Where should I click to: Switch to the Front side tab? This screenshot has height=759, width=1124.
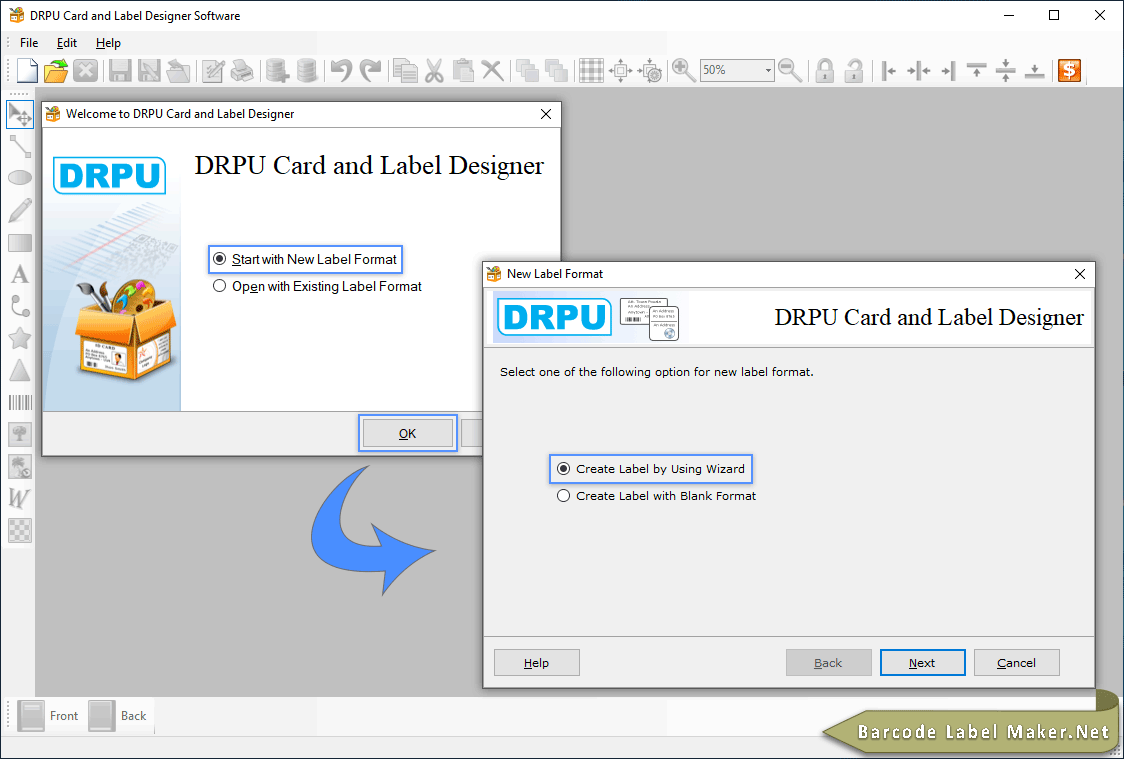48,716
